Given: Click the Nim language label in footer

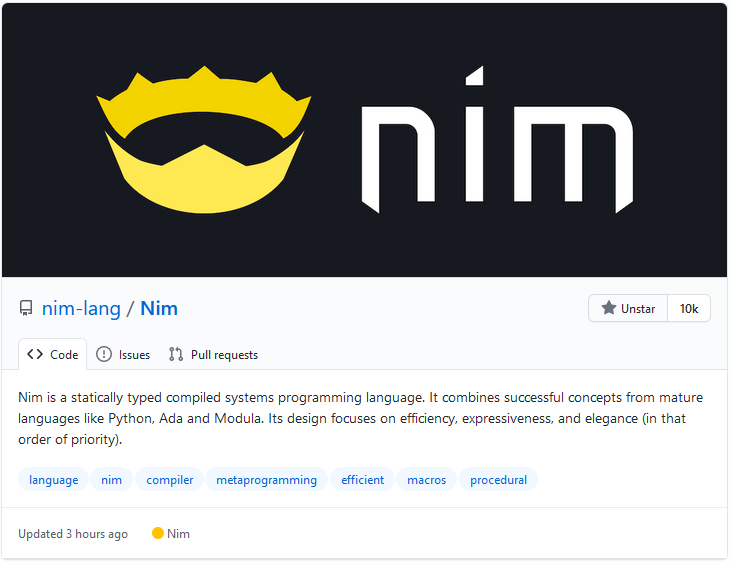Looking at the screenshot, I should [x=178, y=534].
